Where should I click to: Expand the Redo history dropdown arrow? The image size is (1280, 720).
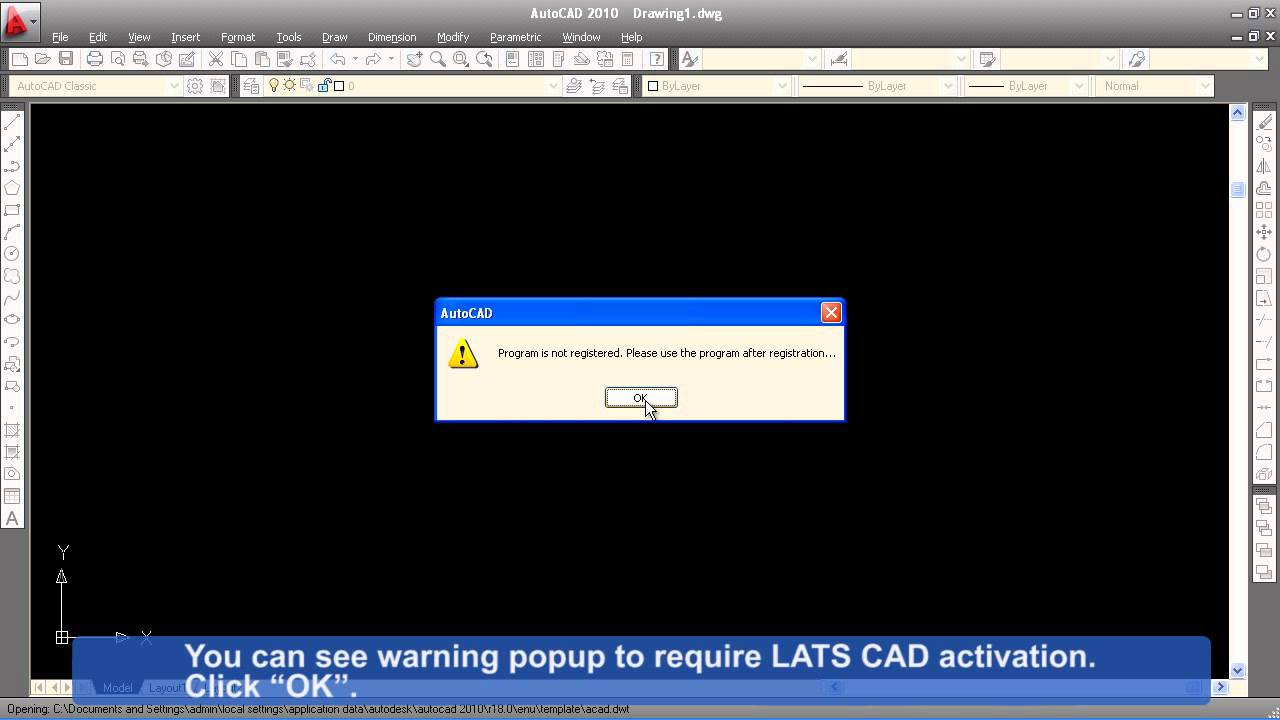pyautogui.click(x=391, y=60)
